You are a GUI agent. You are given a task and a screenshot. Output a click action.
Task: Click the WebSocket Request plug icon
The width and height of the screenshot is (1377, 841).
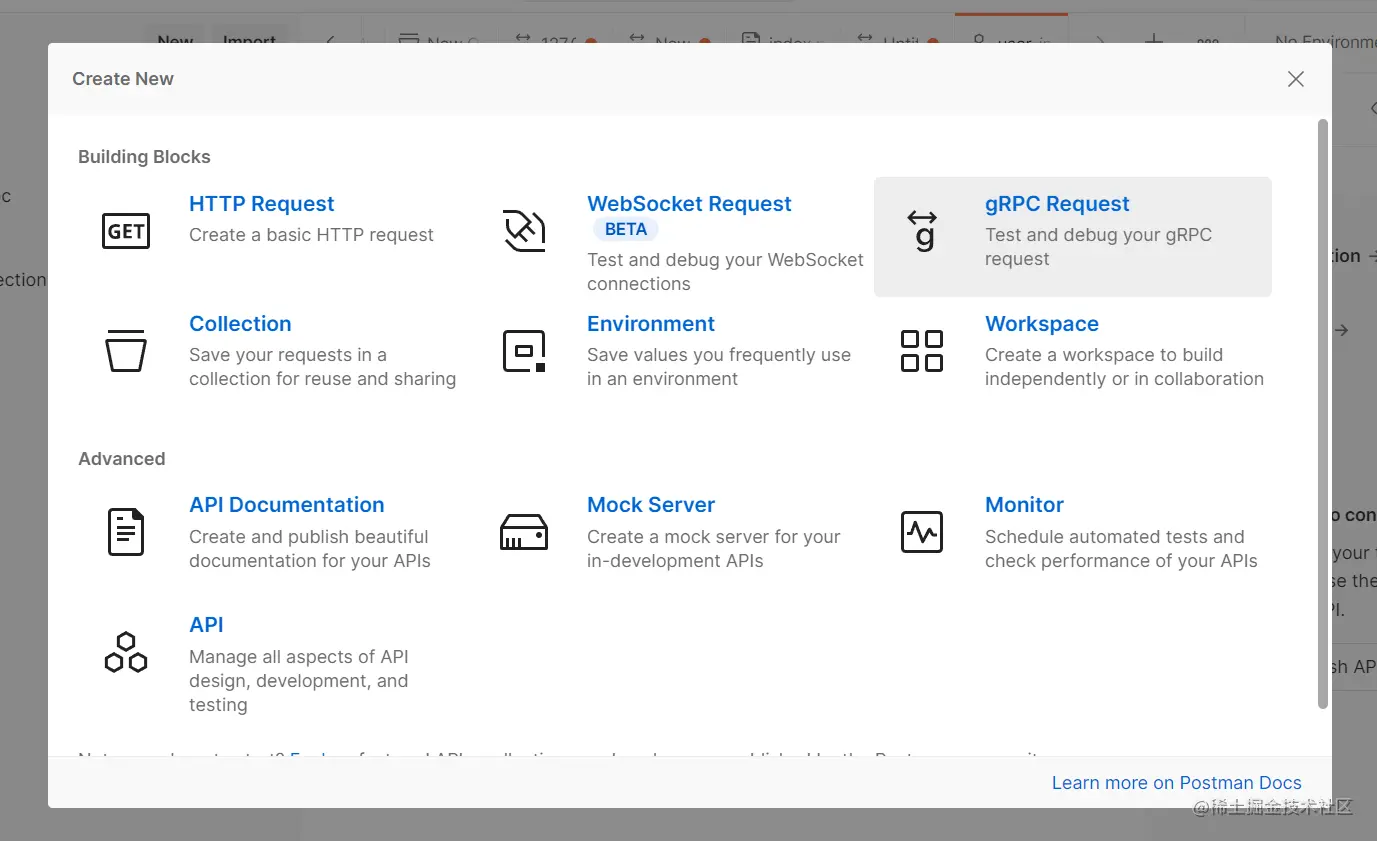coord(524,231)
